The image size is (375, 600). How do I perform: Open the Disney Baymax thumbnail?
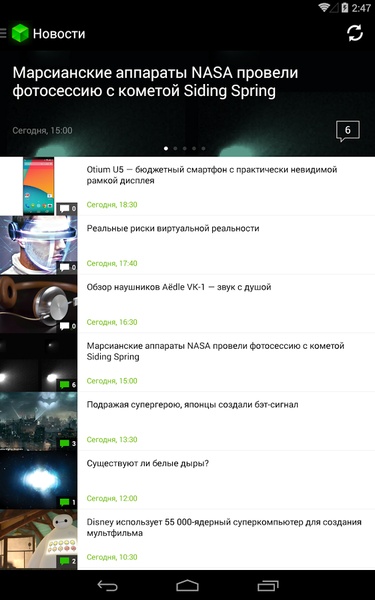39,539
